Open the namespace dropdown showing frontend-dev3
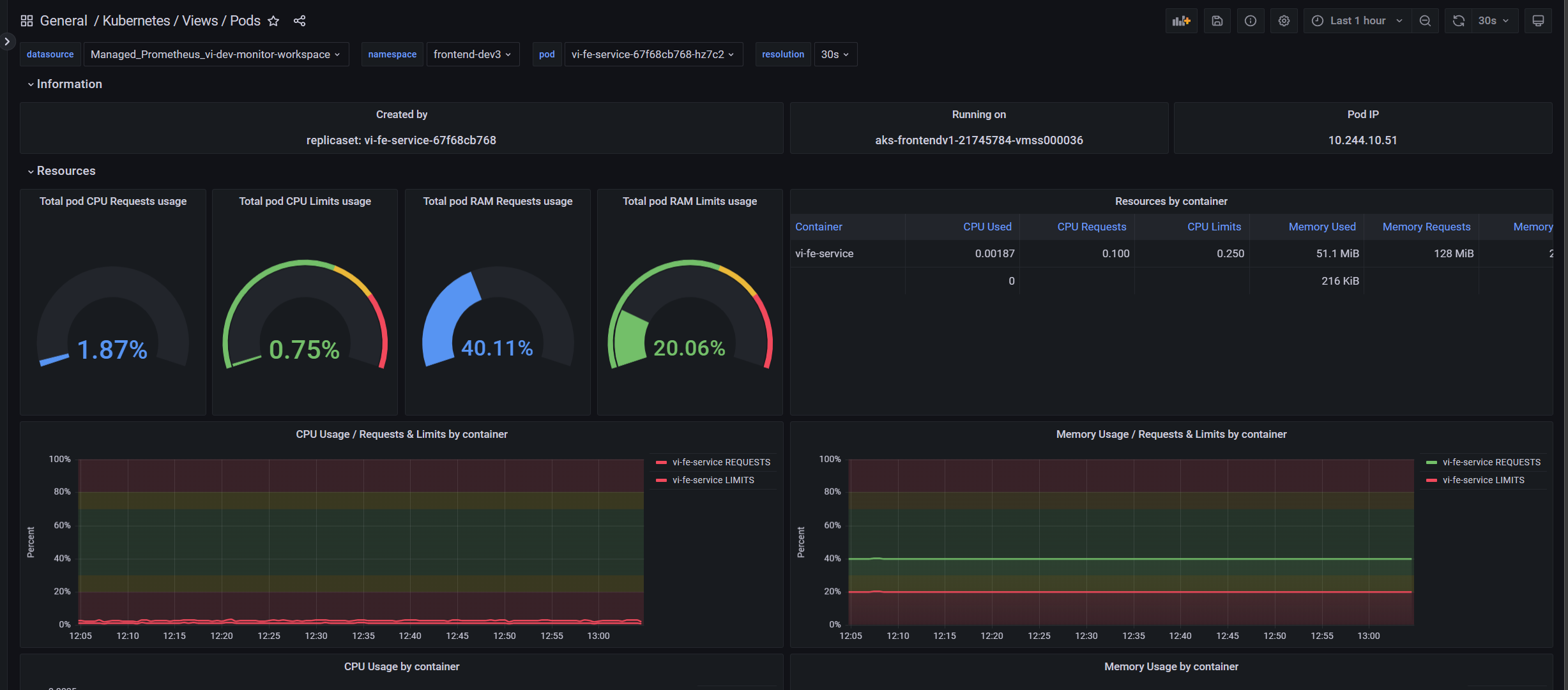 click(x=473, y=54)
